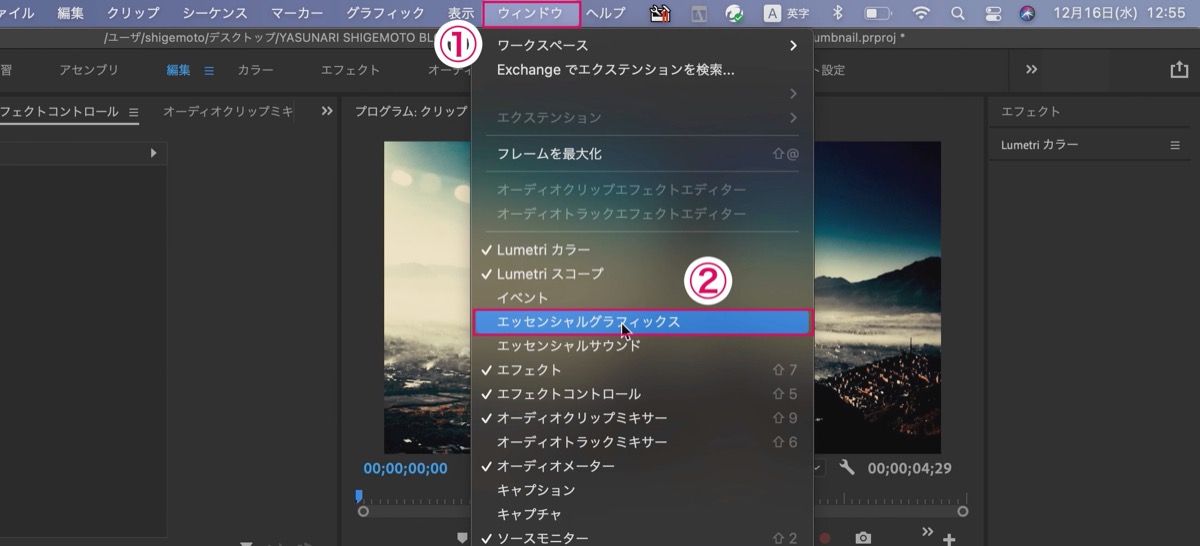Expand the effect controls timeline triangle
This screenshot has height=546, width=1200.
coord(153,153)
